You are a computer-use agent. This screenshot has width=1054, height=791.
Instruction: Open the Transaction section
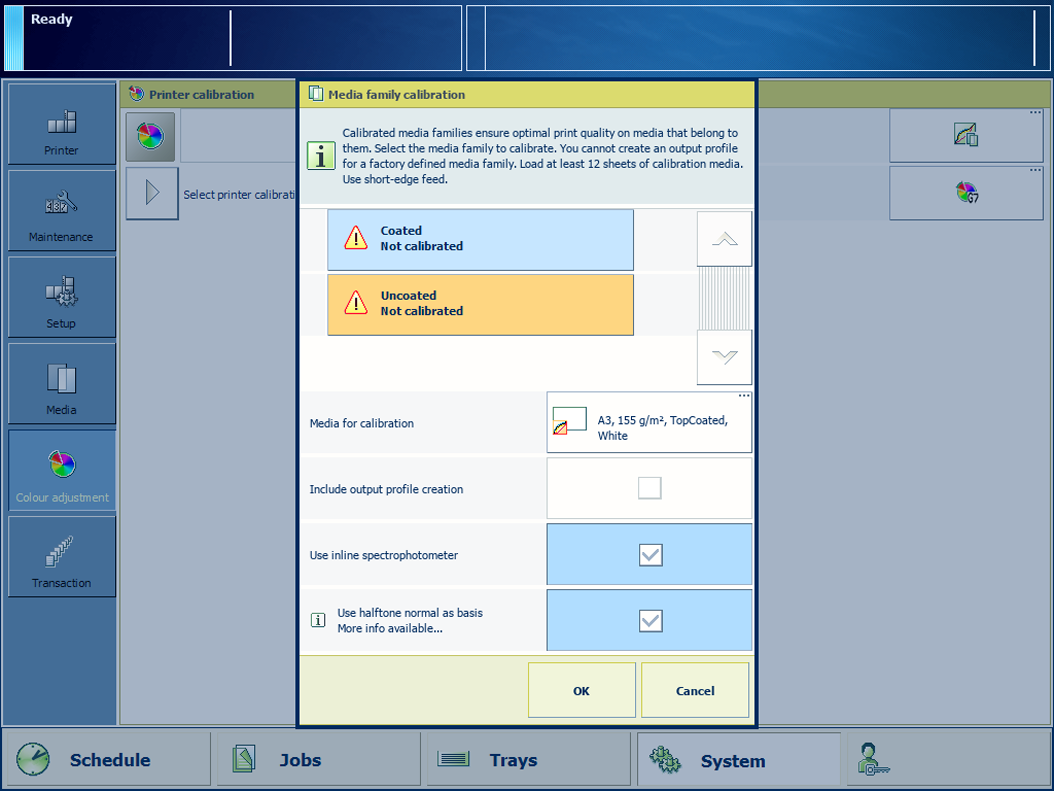pos(61,557)
